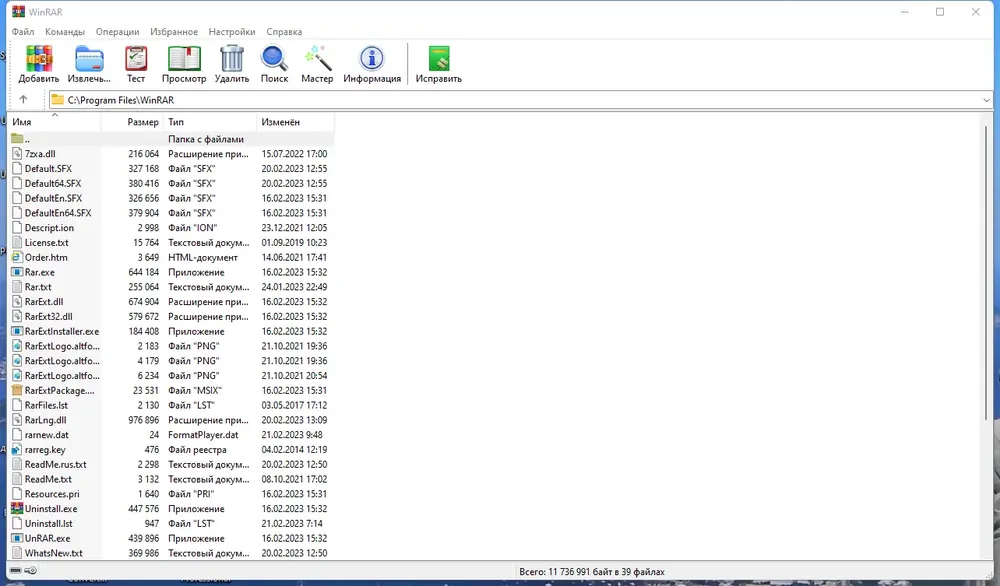
Task: Sort list by Имя column header
Action: click(54, 122)
